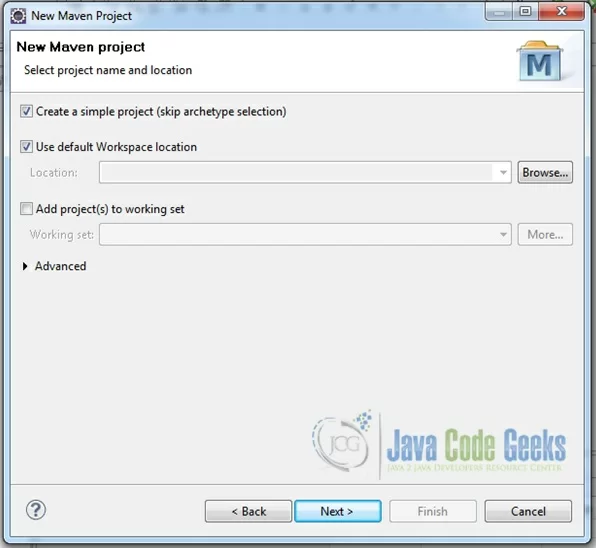Click the Finish button
Viewport: 596px width, 548px height.
pyautogui.click(x=433, y=511)
